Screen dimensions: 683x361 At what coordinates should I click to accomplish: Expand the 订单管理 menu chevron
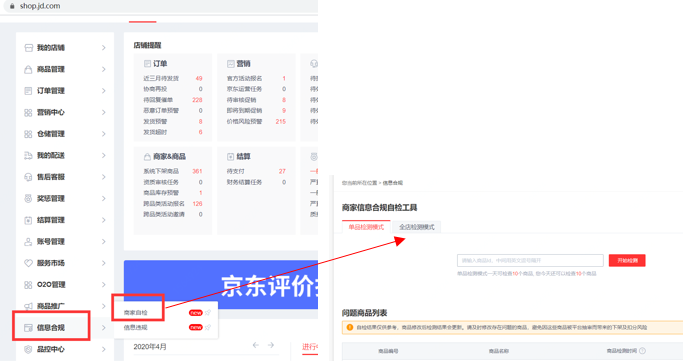pyautogui.click(x=104, y=91)
